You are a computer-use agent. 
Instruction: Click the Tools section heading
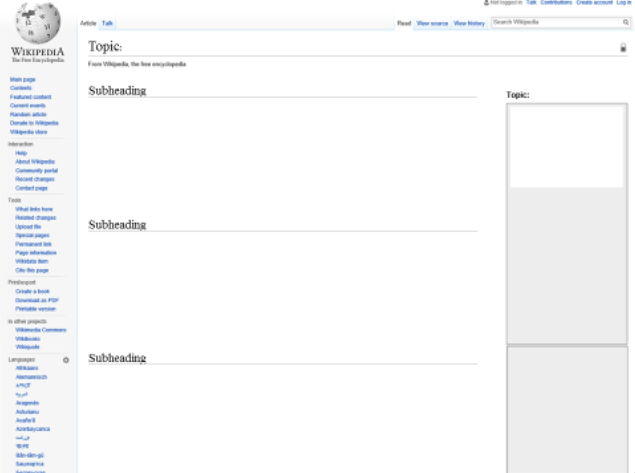[x=14, y=200]
